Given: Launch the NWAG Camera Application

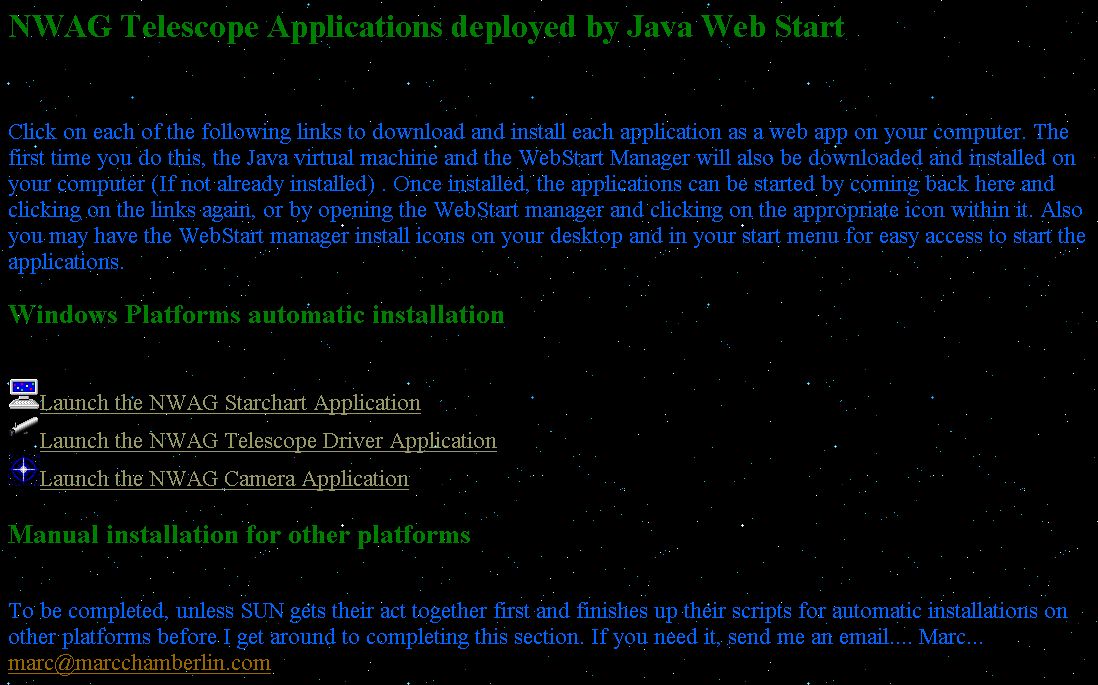Looking at the screenshot, I should coord(224,478).
